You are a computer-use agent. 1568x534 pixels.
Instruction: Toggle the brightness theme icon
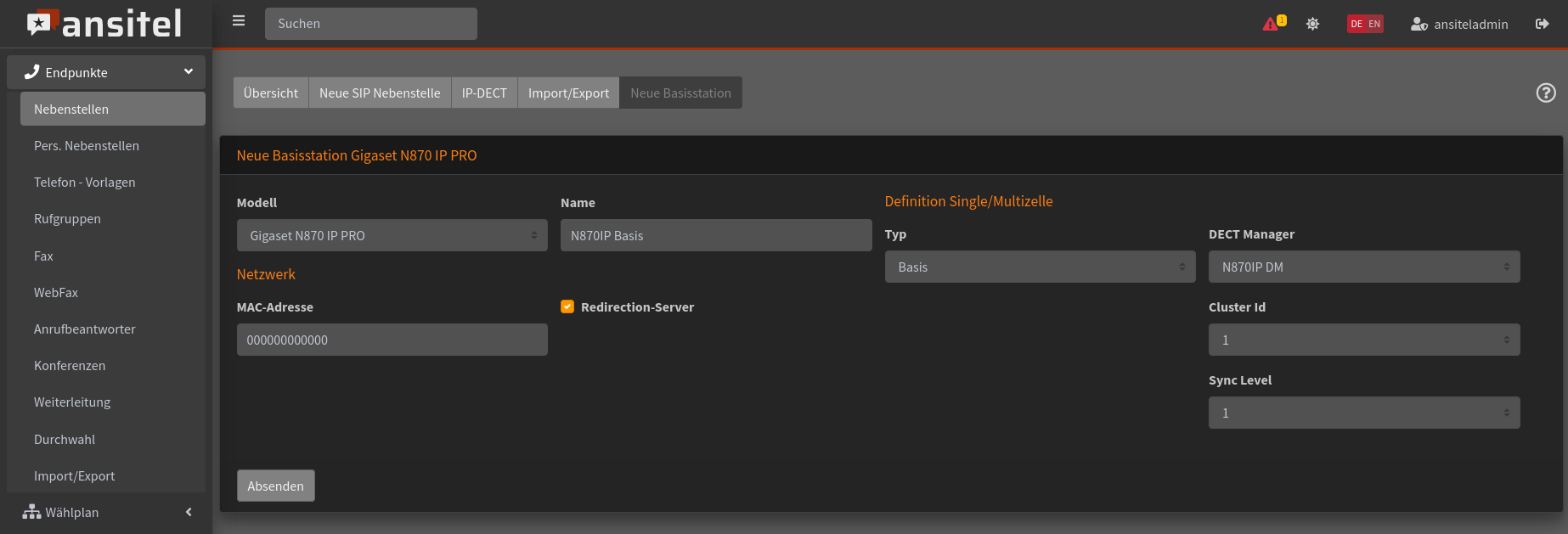[x=1312, y=24]
